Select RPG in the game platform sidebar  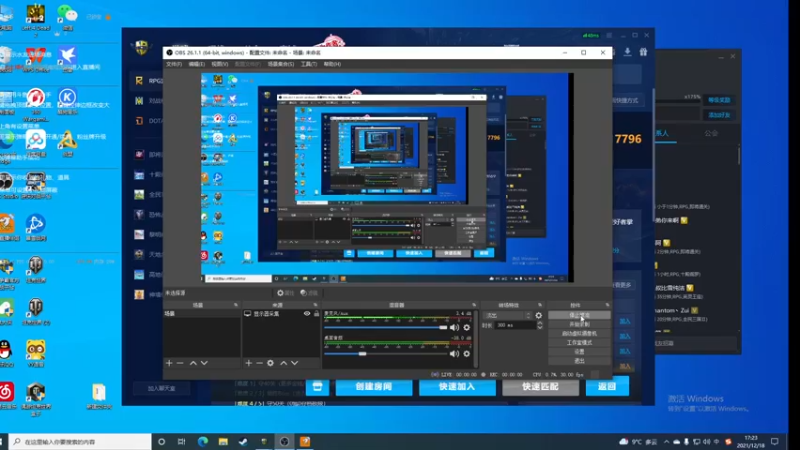pos(149,81)
